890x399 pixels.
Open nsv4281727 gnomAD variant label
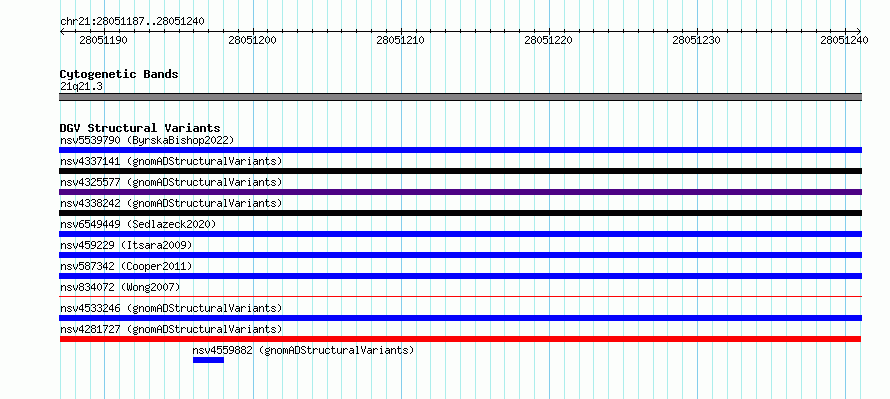click(171, 329)
